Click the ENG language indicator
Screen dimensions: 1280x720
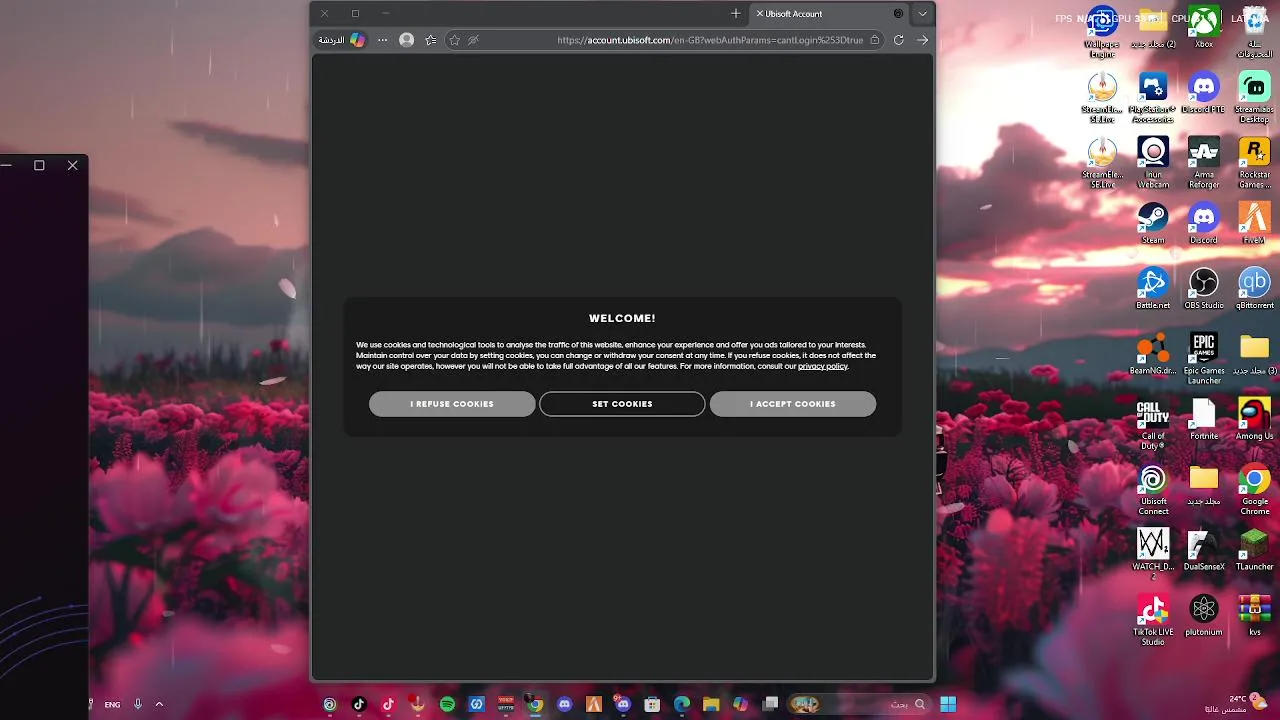112,704
